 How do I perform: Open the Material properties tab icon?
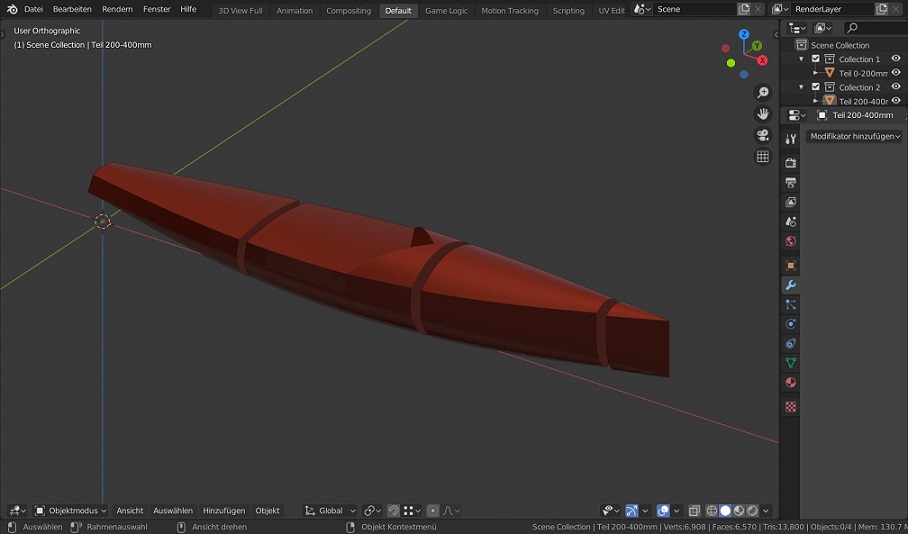(x=790, y=383)
